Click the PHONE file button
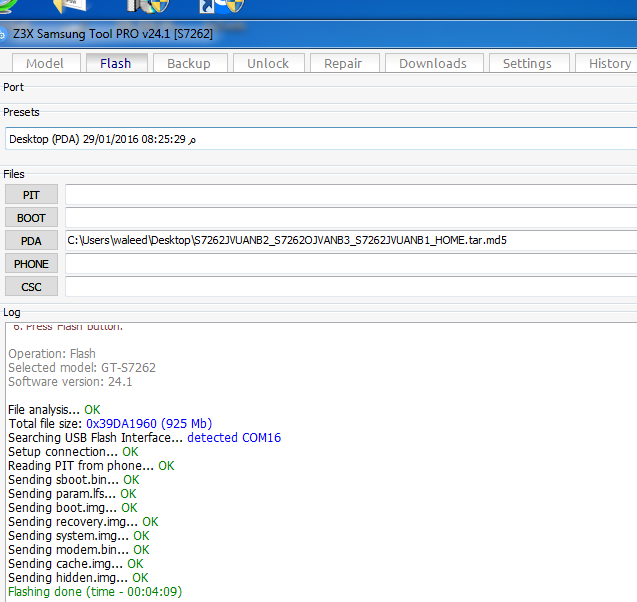The width and height of the screenshot is (637, 602). (31, 264)
